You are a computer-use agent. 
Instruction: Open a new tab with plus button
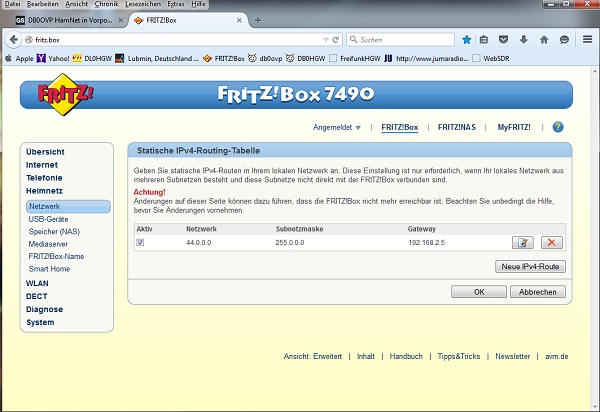point(258,20)
